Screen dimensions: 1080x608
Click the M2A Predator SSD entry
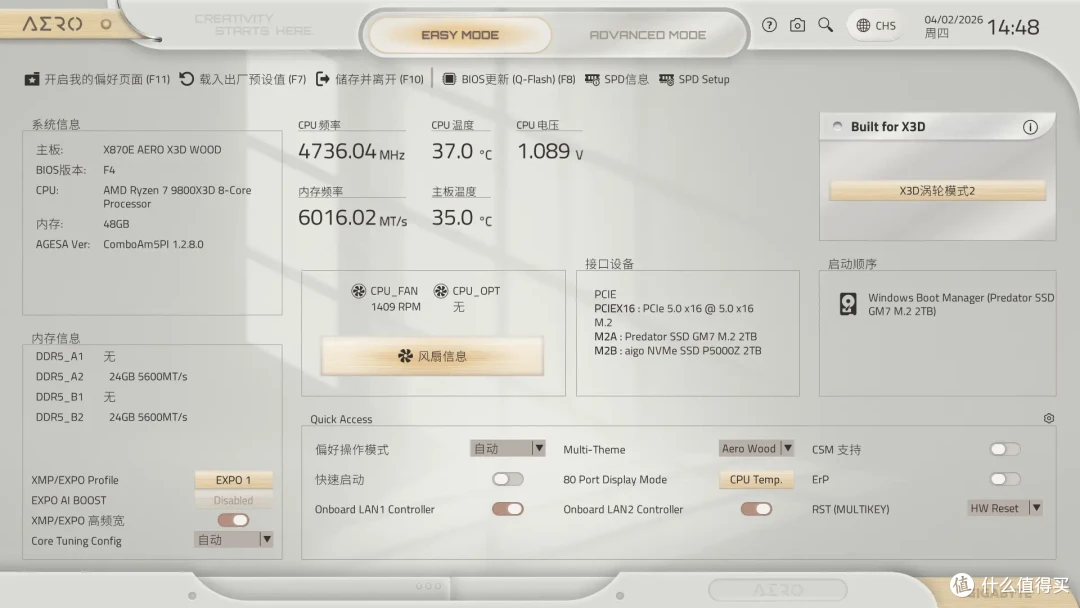click(676, 337)
